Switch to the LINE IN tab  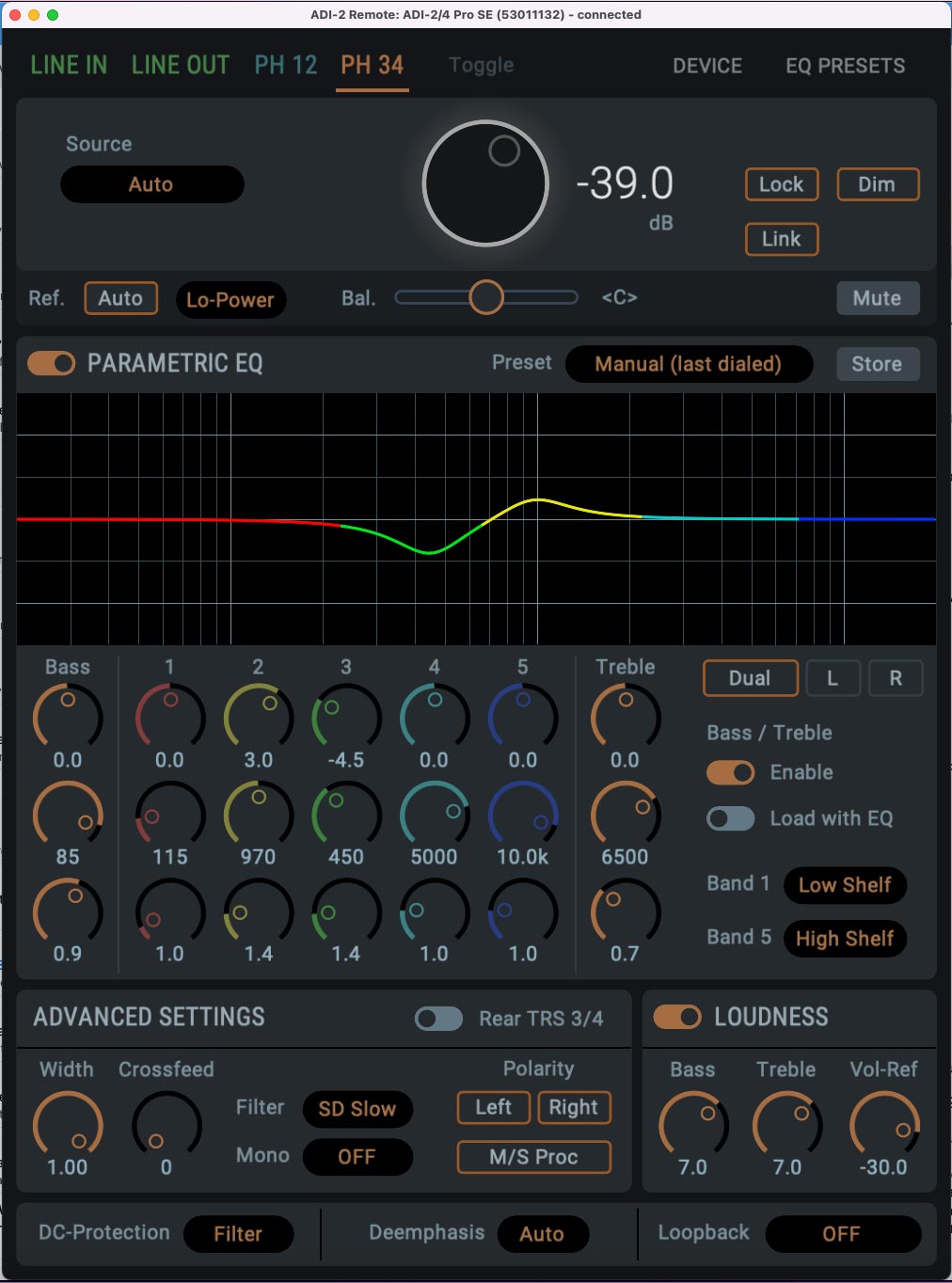coord(69,65)
